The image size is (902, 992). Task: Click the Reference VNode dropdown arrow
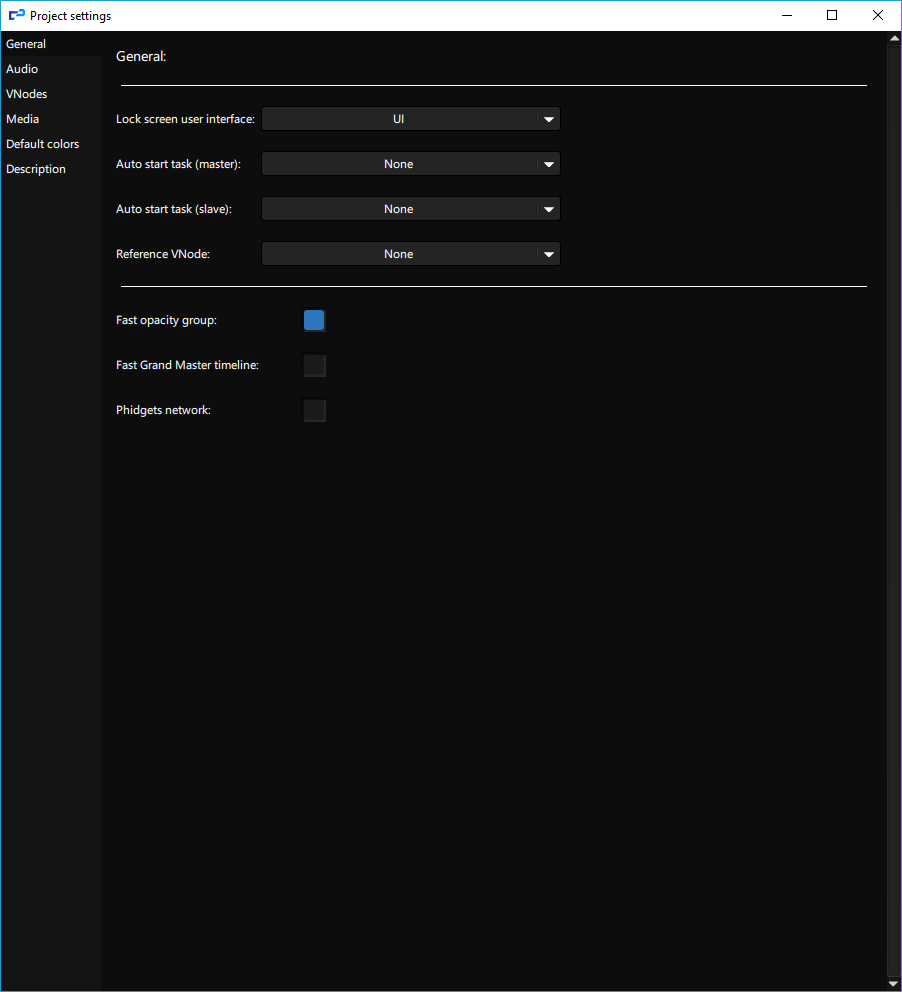548,254
